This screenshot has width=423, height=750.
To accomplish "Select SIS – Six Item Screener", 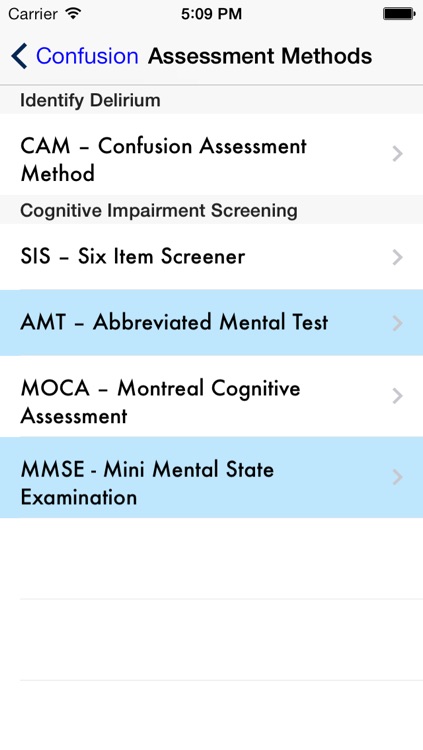I will [212, 257].
